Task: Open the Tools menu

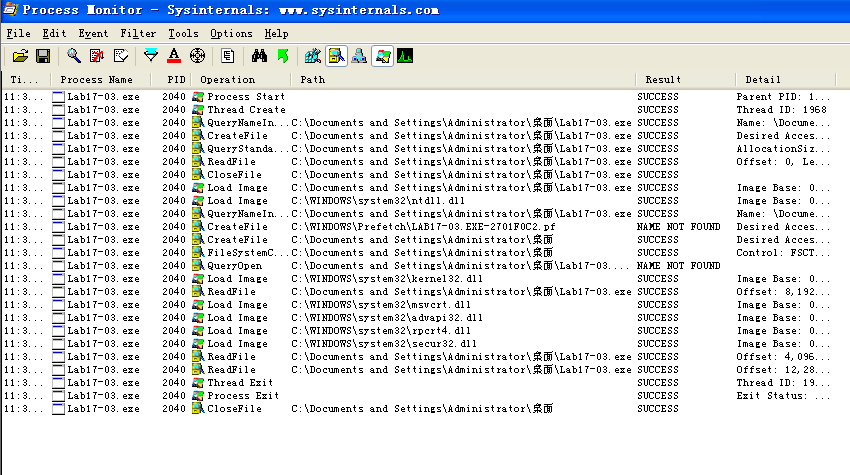Action: coord(183,34)
